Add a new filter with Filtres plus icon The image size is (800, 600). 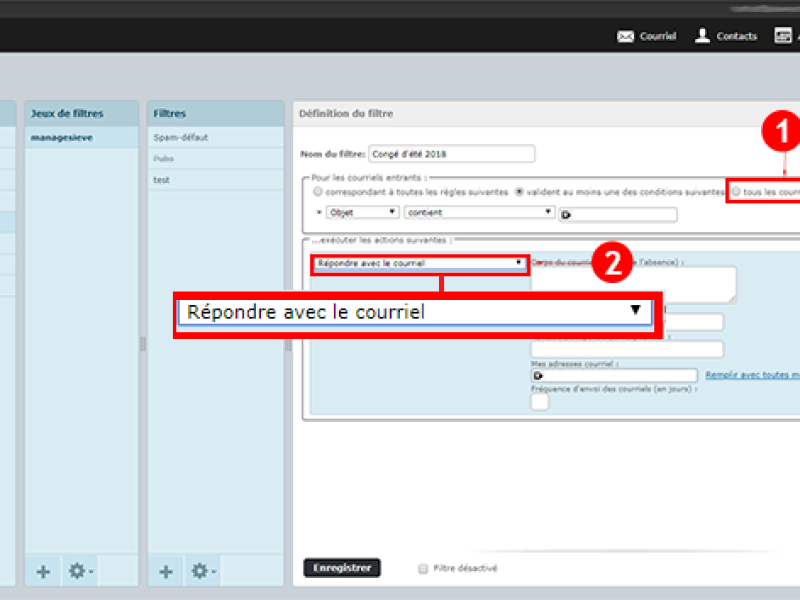166,571
